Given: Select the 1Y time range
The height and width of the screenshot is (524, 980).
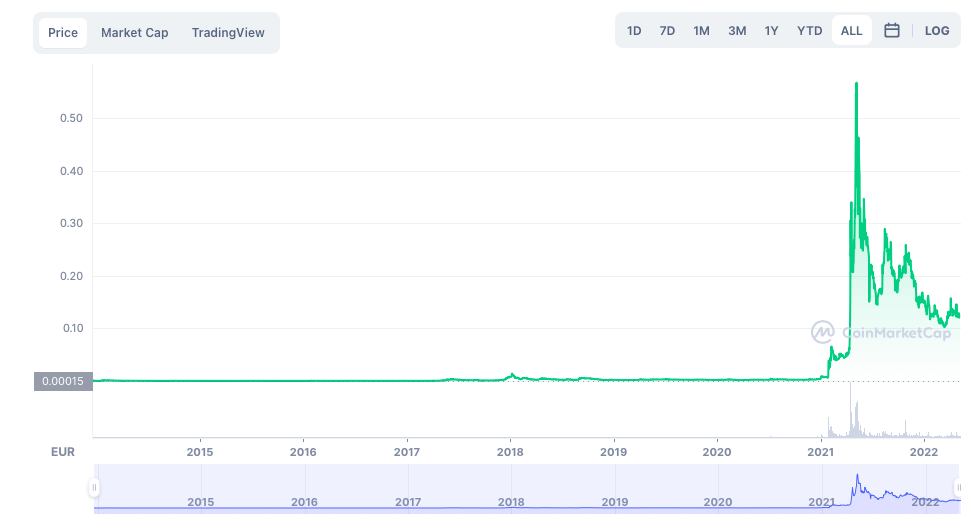Looking at the screenshot, I should pos(771,31).
